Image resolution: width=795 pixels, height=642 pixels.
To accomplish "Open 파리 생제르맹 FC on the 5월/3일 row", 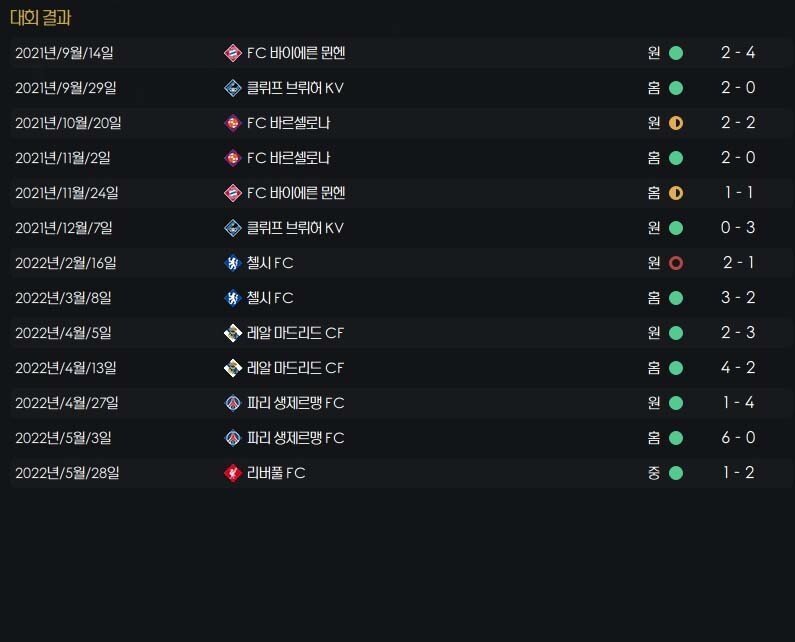I will point(295,438).
